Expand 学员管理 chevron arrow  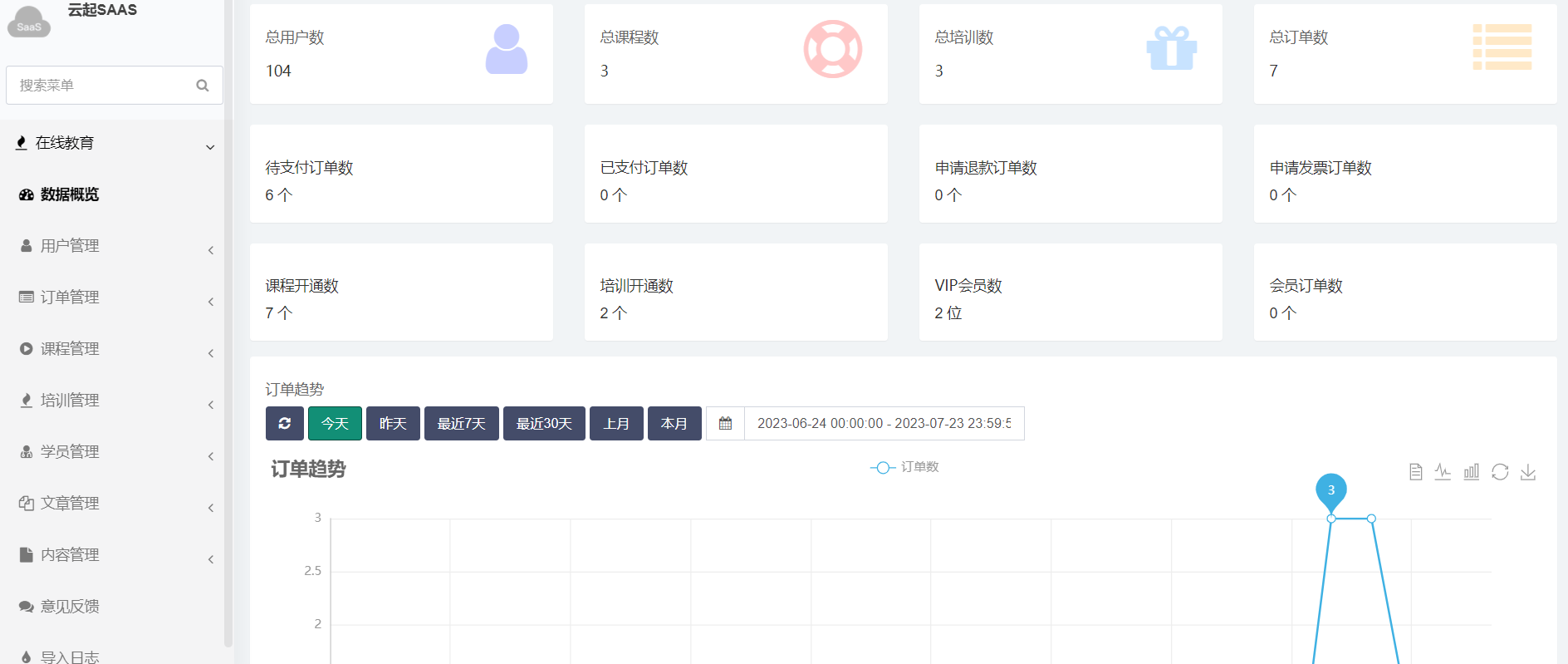click(211, 456)
